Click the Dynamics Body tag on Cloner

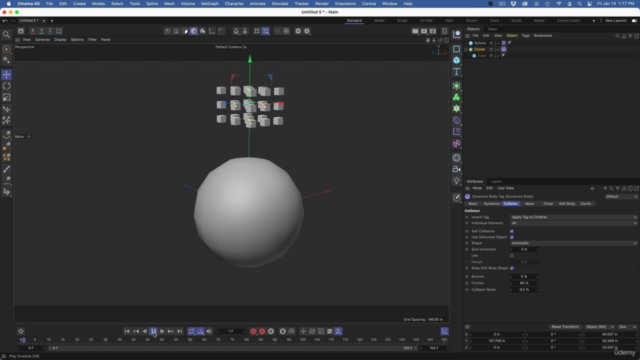[x=504, y=49]
